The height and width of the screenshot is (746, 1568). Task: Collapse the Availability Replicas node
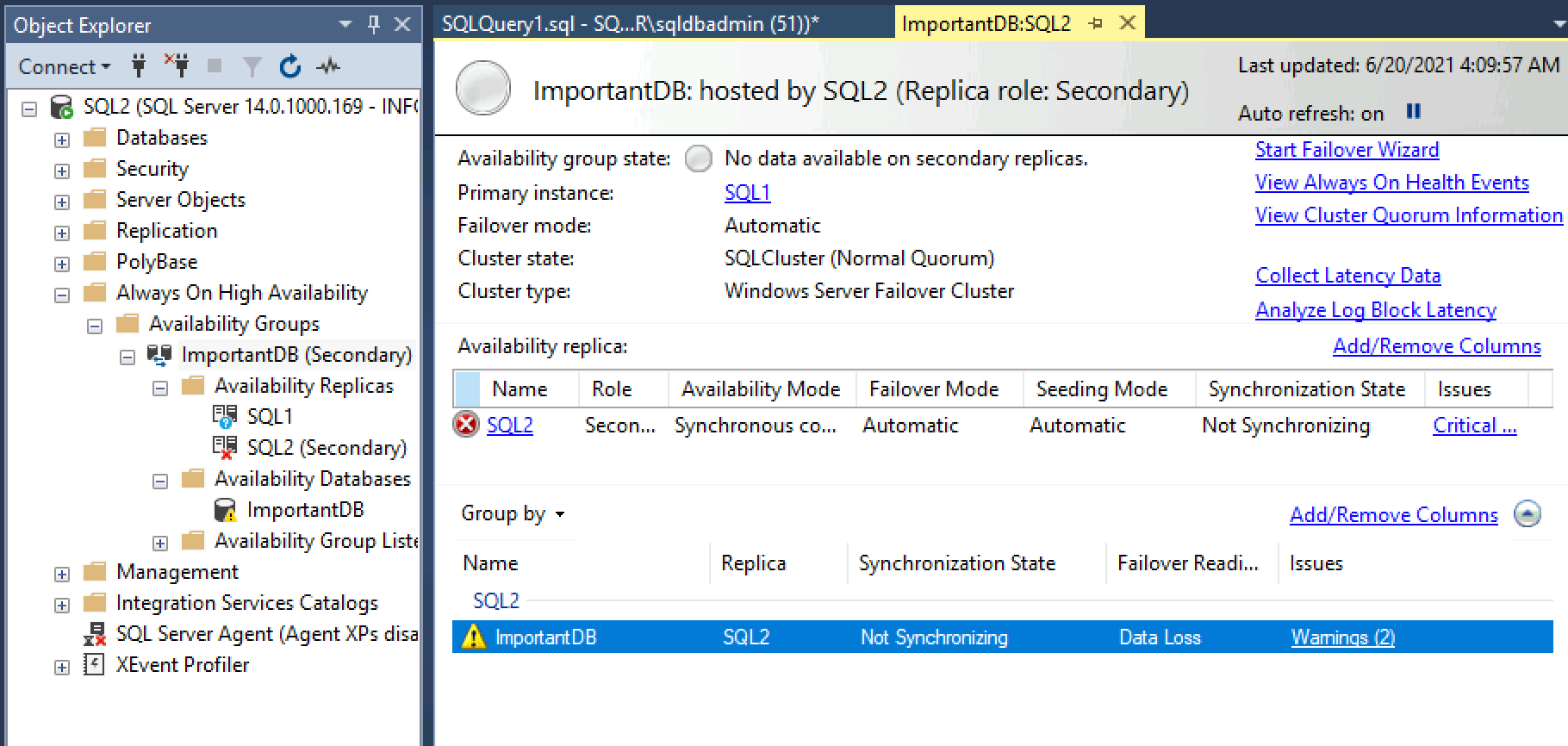[x=160, y=388]
